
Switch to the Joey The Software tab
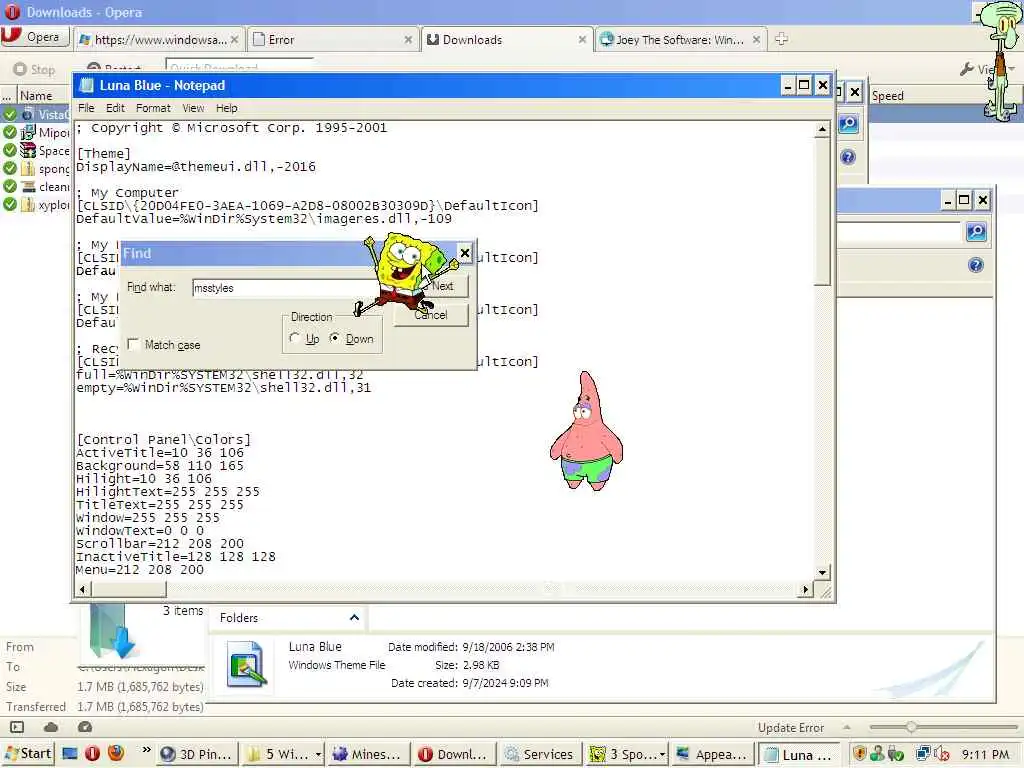point(679,40)
